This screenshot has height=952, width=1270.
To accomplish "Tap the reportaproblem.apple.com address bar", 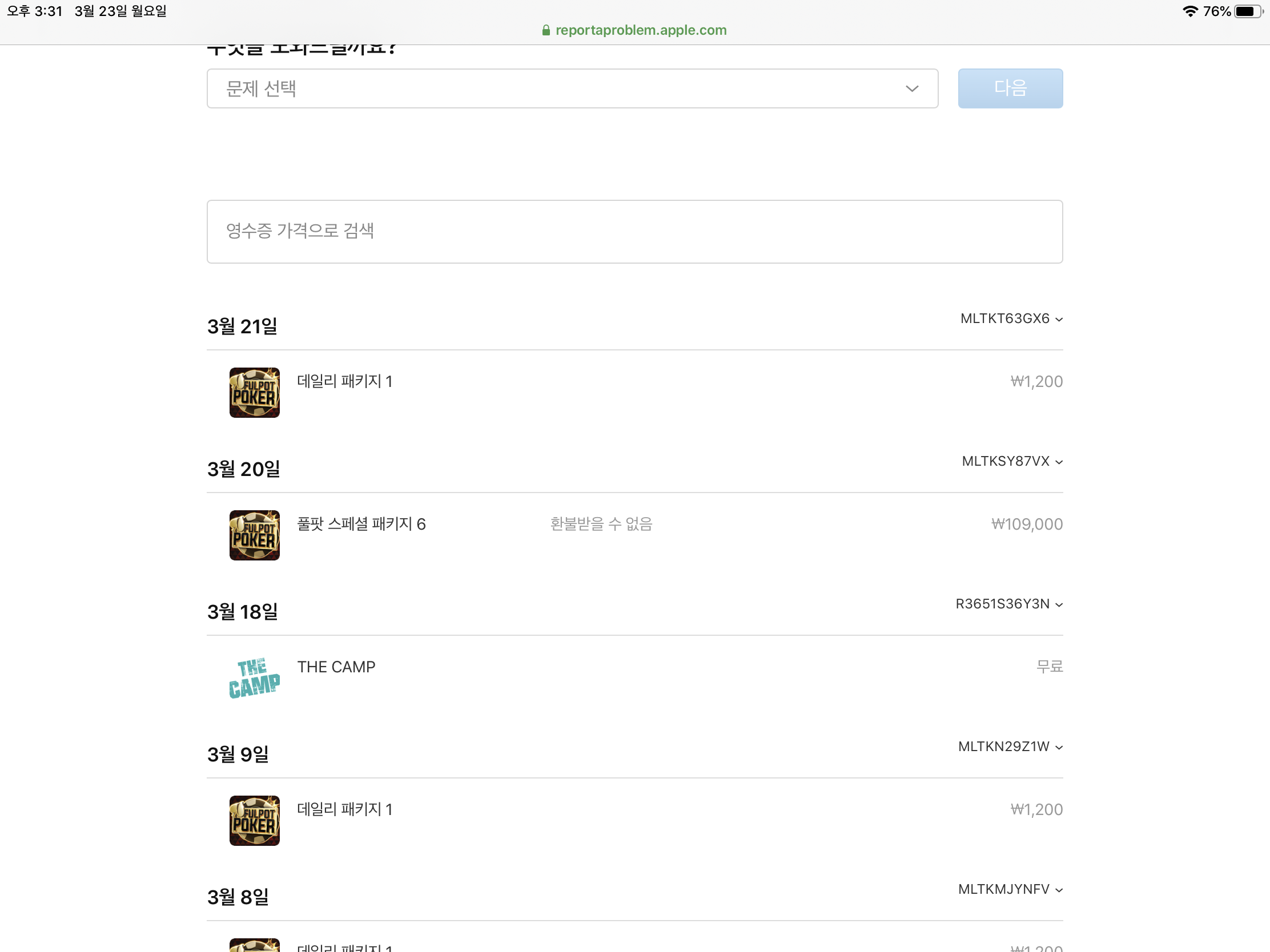I will pos(640,30).
